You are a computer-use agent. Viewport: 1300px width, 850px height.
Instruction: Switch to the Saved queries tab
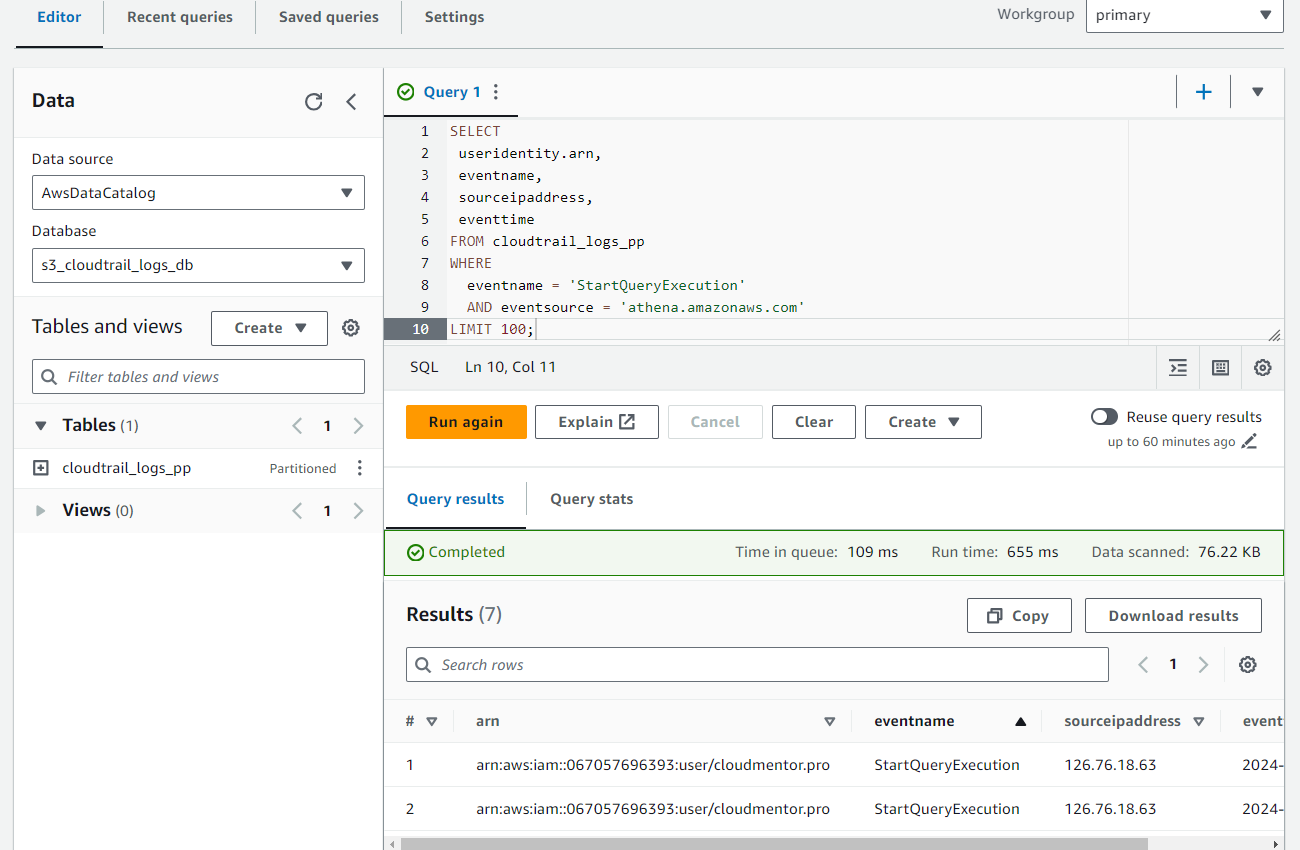point(328,17)
